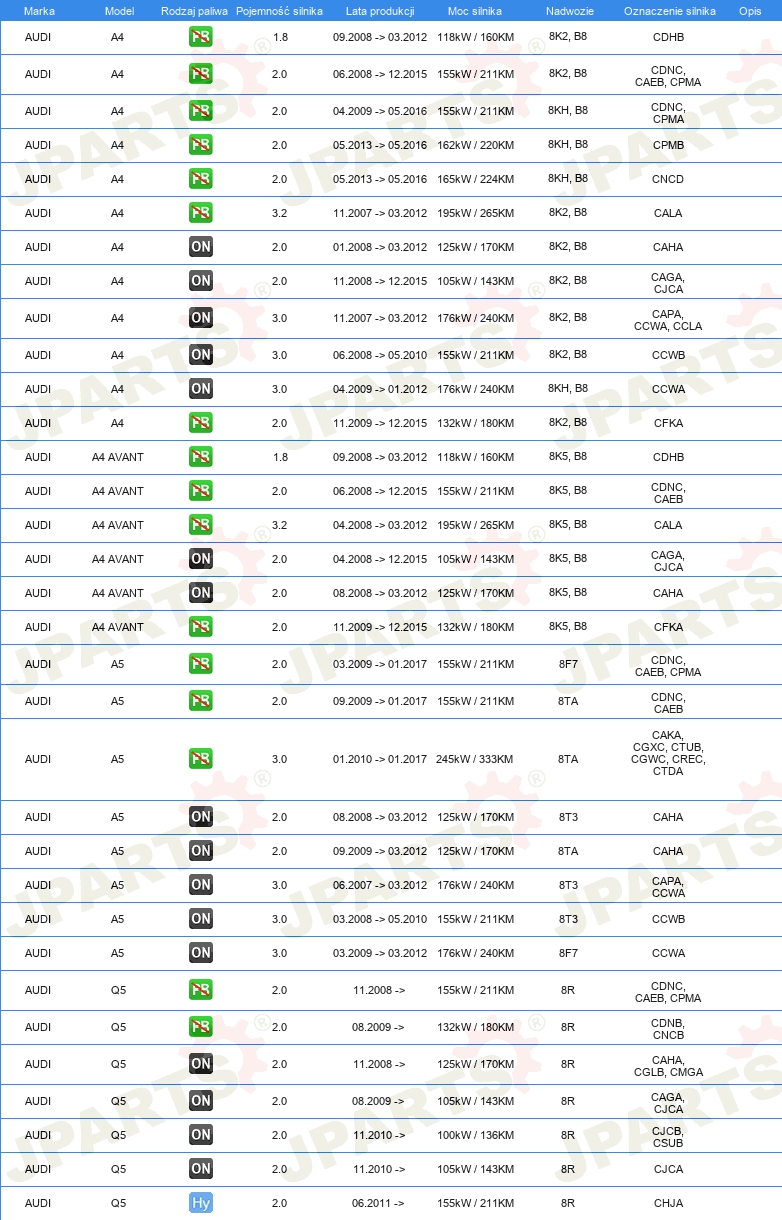Select the diesel icon for Q5 CJCB, CSUB
The image size is (782, 1220).
[201, 1135]
